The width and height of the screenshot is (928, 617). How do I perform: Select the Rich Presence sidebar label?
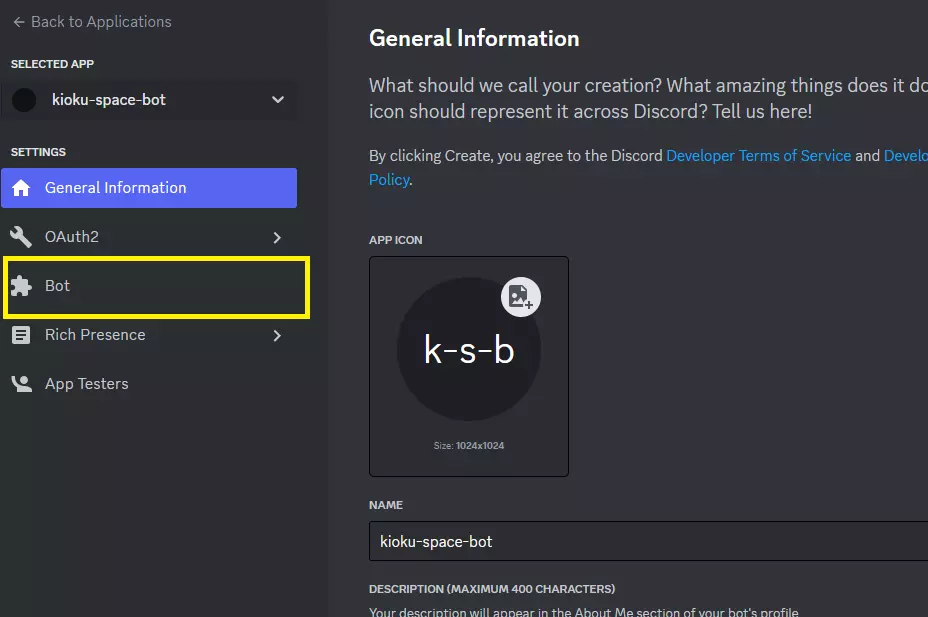pyautogui.click(x=95, y=335)
